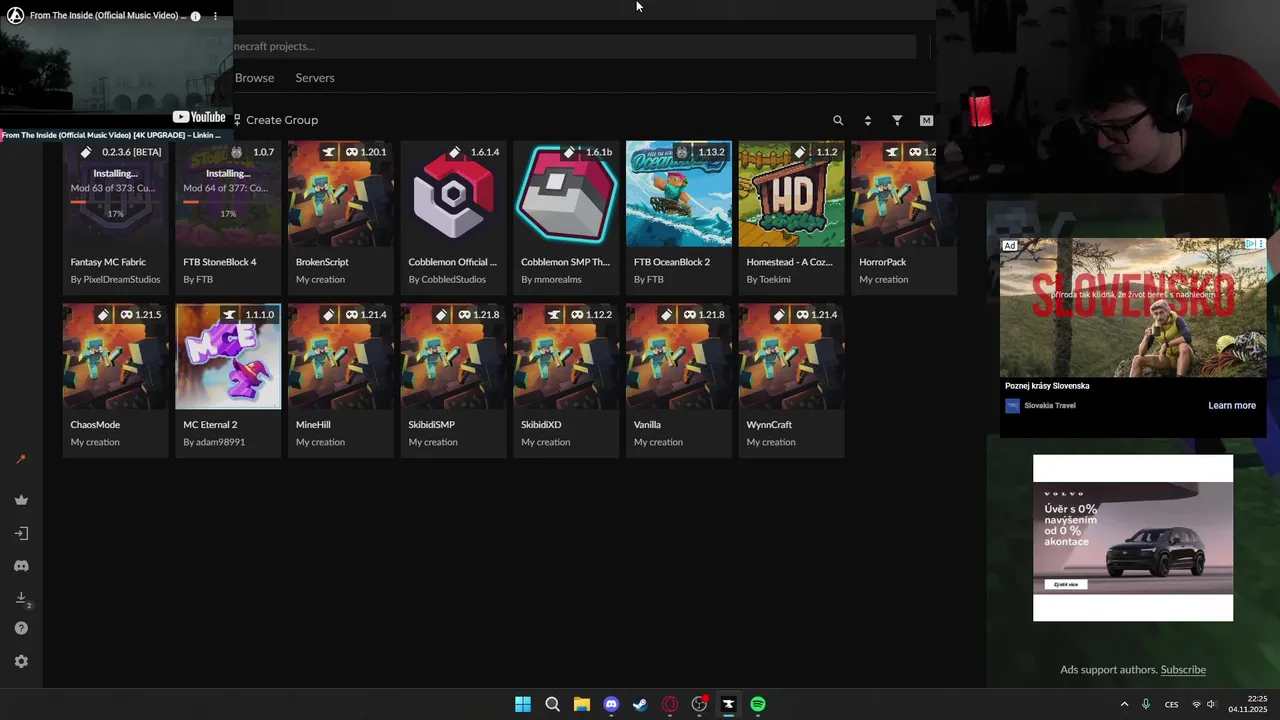
Task: Click the video title in YouTube overlay
Action: click(x=108, y=16)
